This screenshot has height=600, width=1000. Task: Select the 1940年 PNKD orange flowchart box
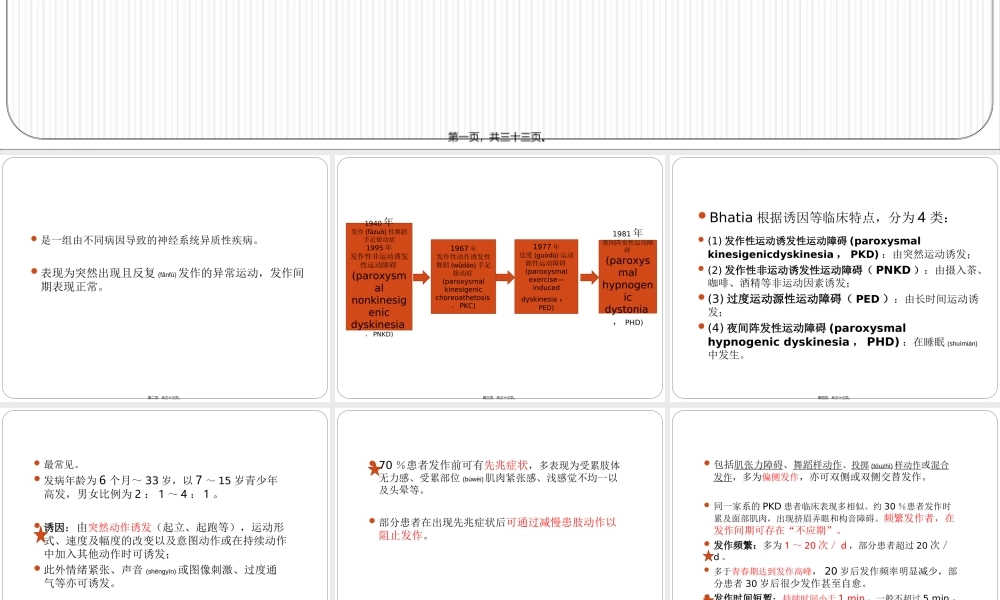click(378, 277)
